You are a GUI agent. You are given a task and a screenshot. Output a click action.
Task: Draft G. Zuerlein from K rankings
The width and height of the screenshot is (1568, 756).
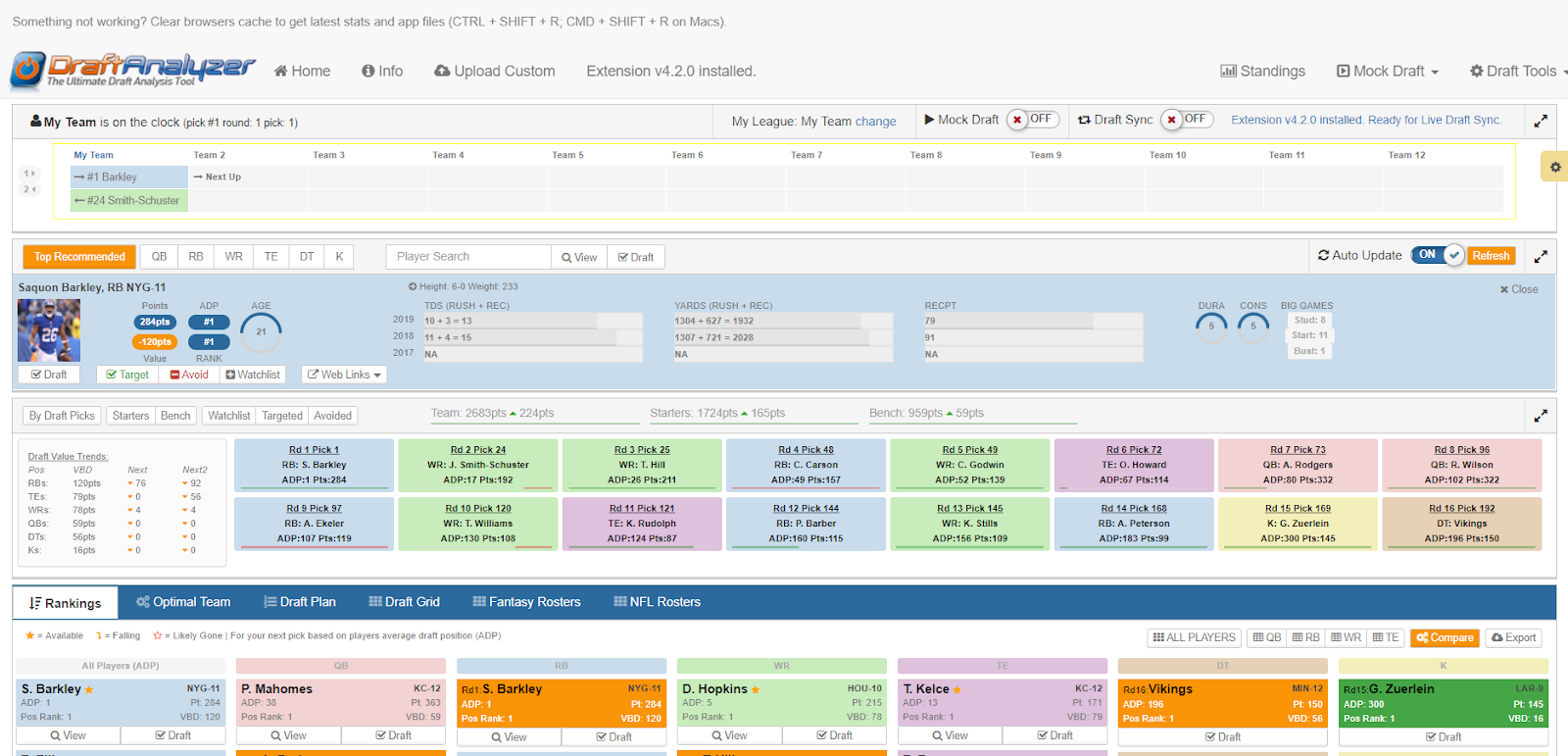1443,736
